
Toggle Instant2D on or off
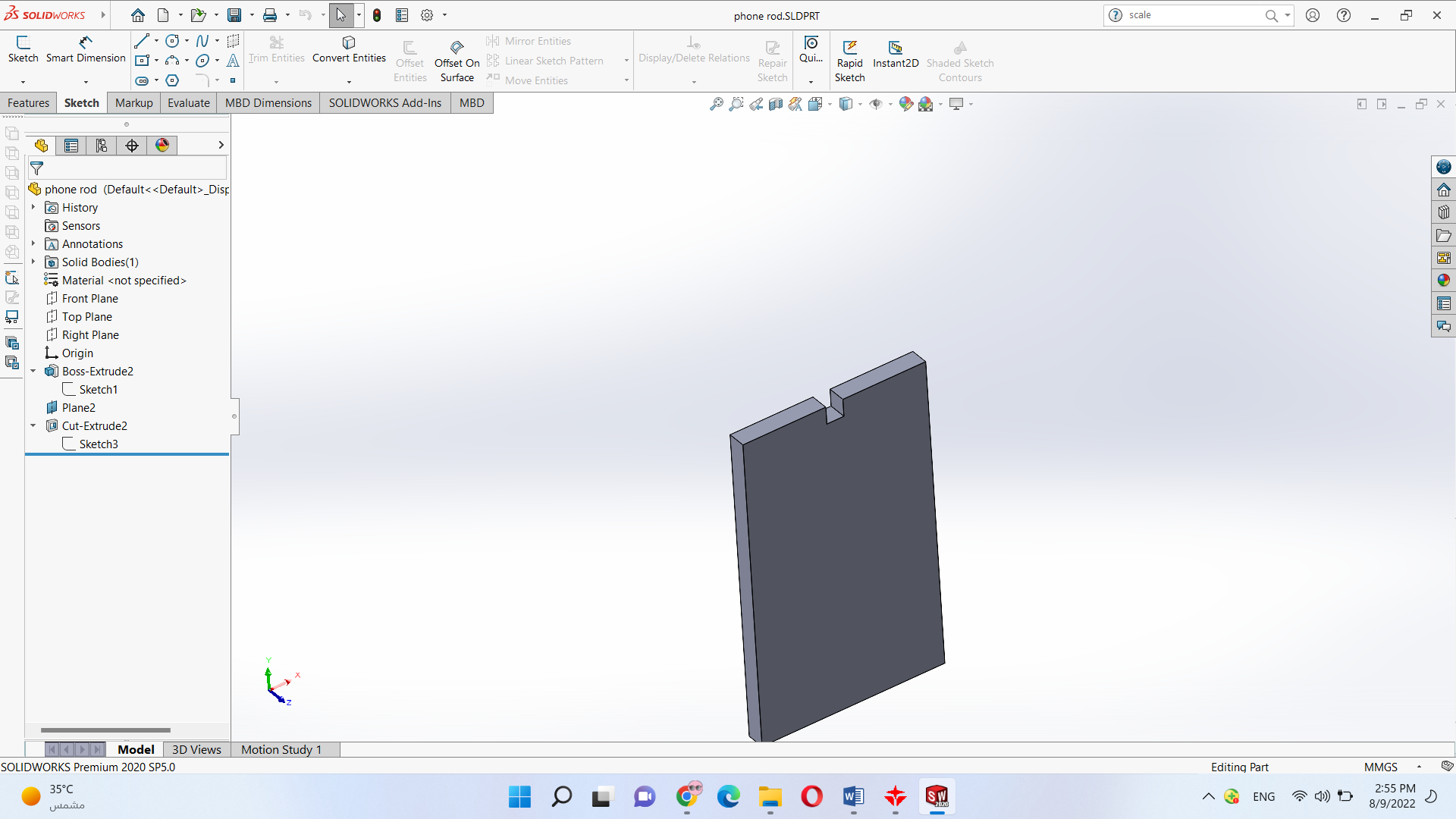coord(895,53)
